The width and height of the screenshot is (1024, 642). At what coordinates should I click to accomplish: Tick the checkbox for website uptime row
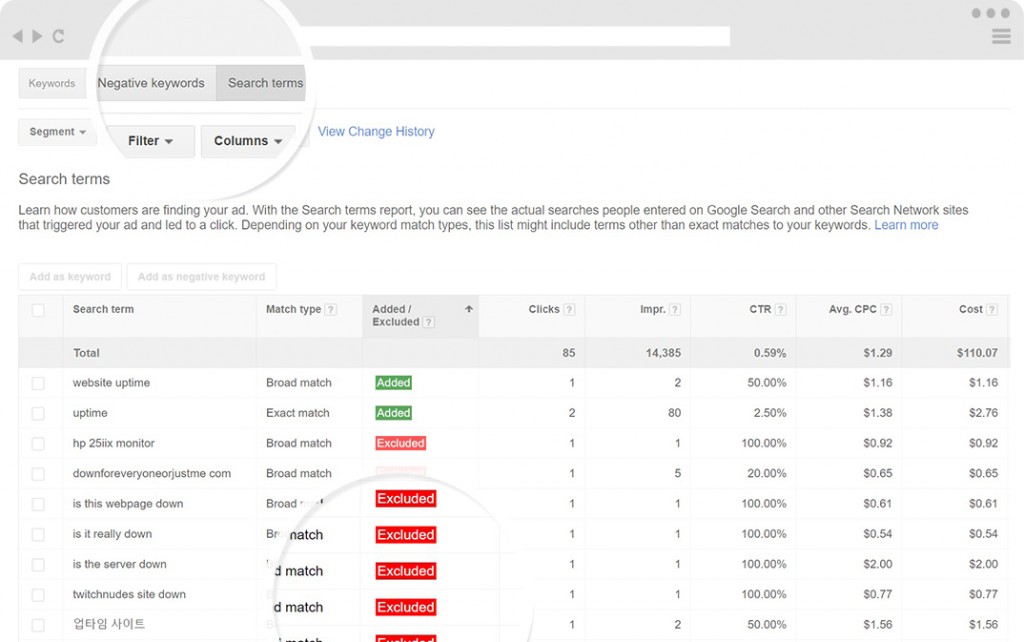[x=38, y=383]
